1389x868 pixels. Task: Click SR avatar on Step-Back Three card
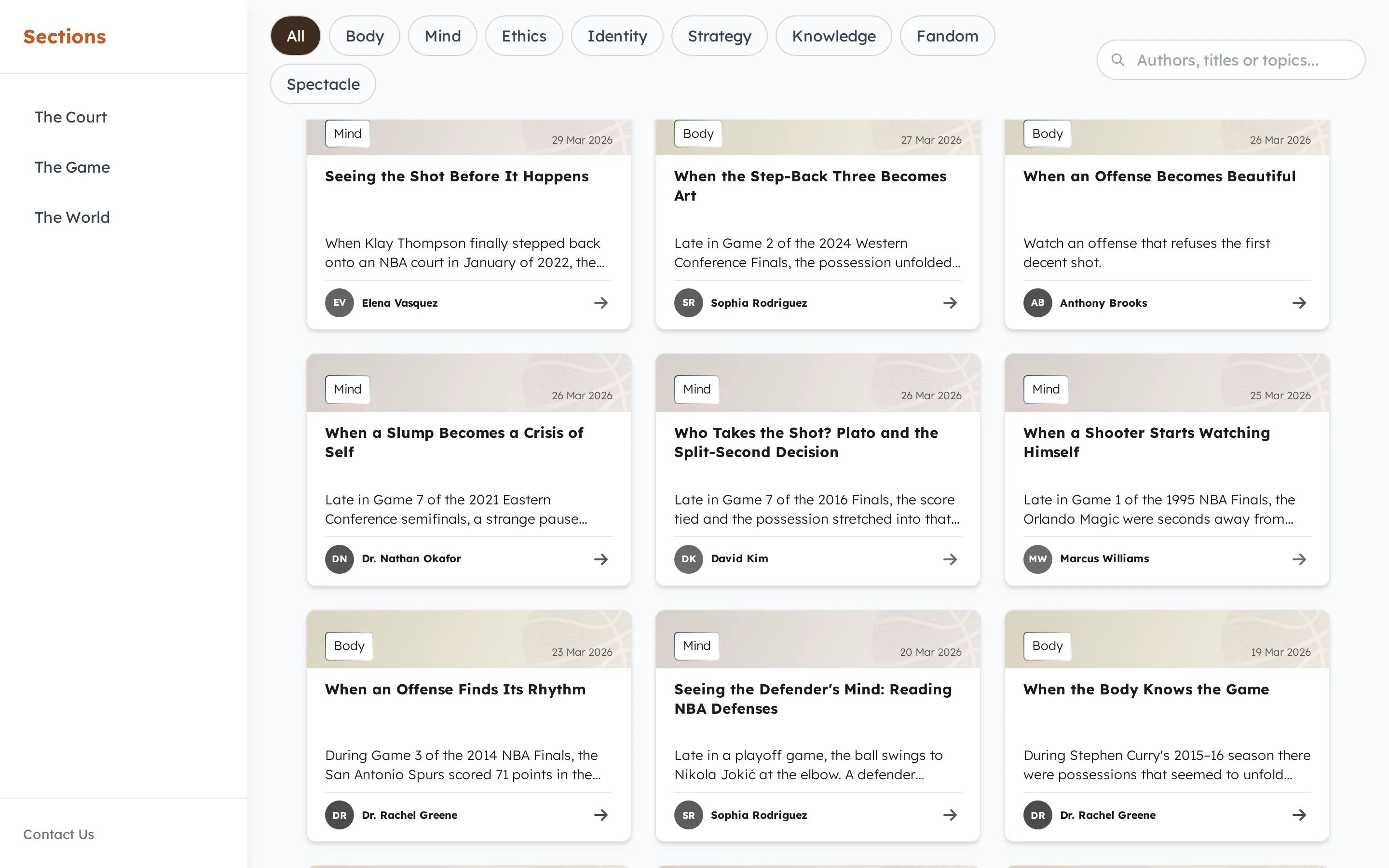point(688,302)
